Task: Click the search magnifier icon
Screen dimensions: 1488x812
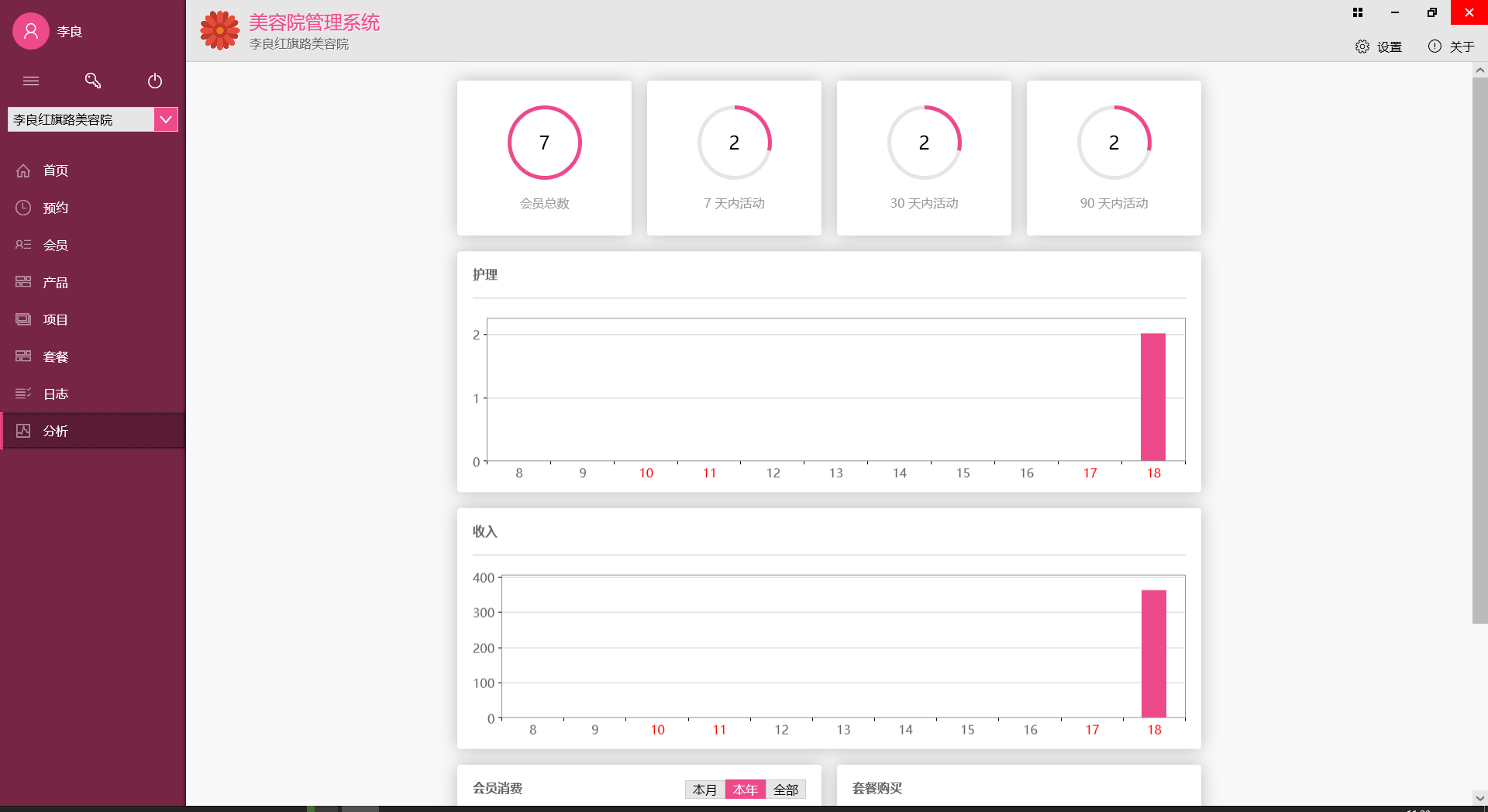Action: [x=93, y=81]
